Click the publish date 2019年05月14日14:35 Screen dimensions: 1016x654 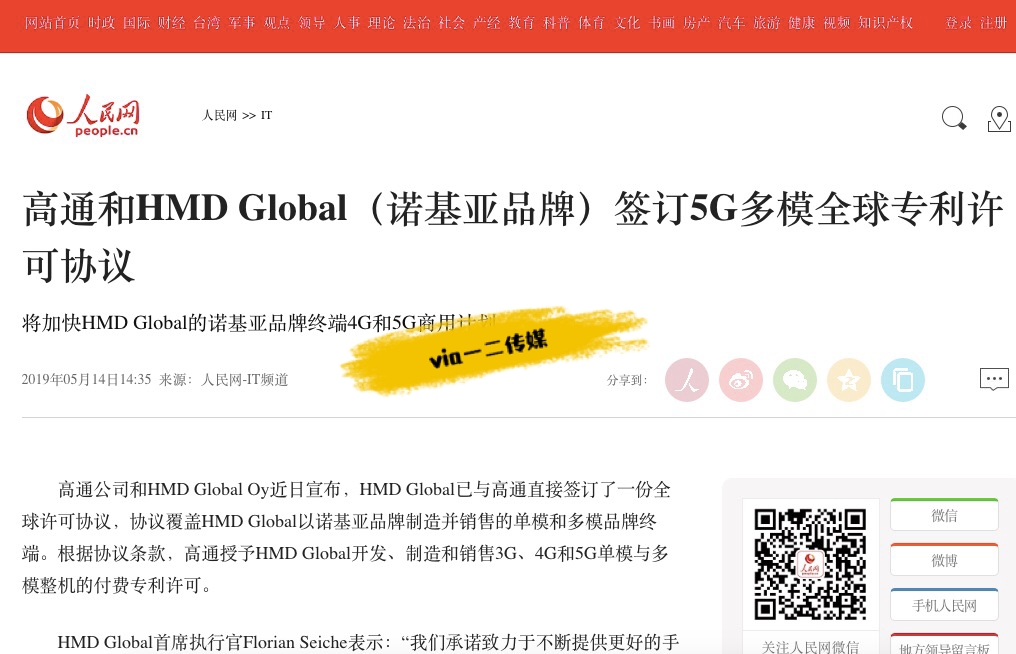pyautogui.click(x=86, y=379)
